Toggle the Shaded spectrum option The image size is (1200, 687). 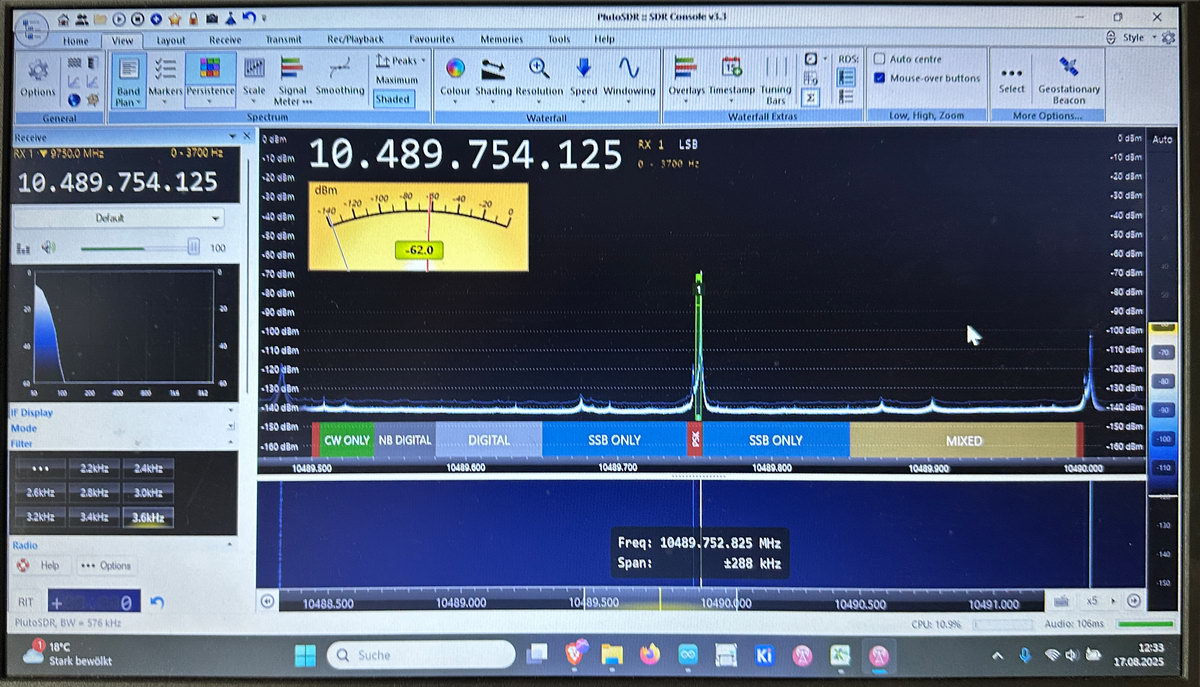pyautogui.click(x=393, y=99)
